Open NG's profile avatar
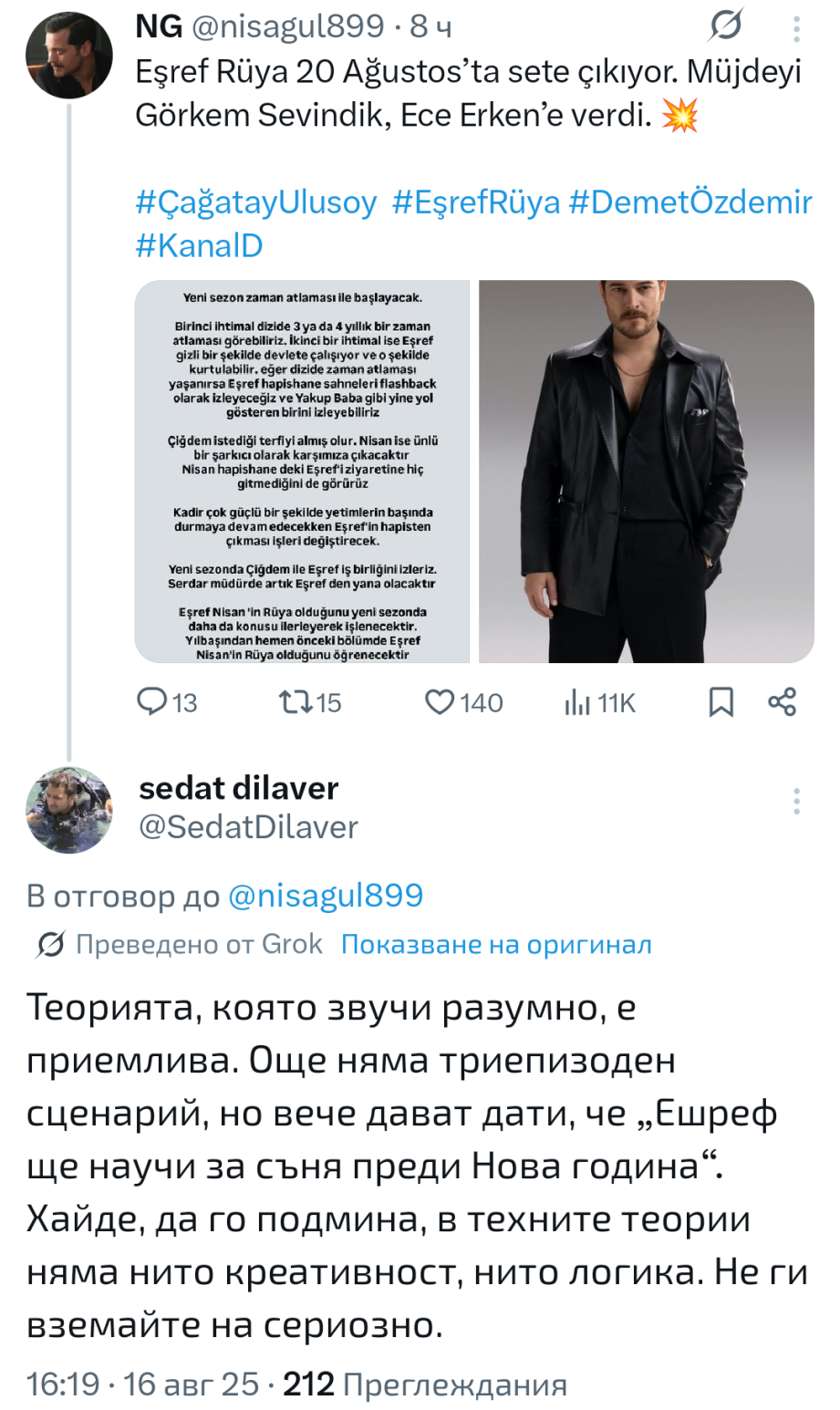 coord(69,55)
